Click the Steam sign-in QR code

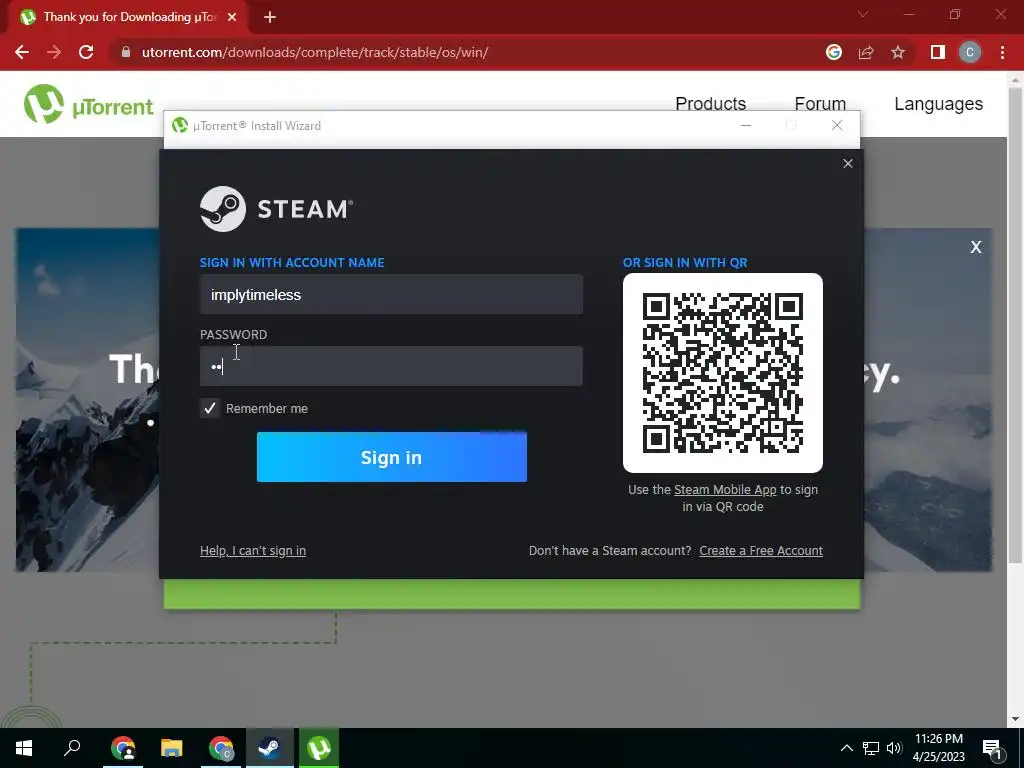(x=723, y=373)
